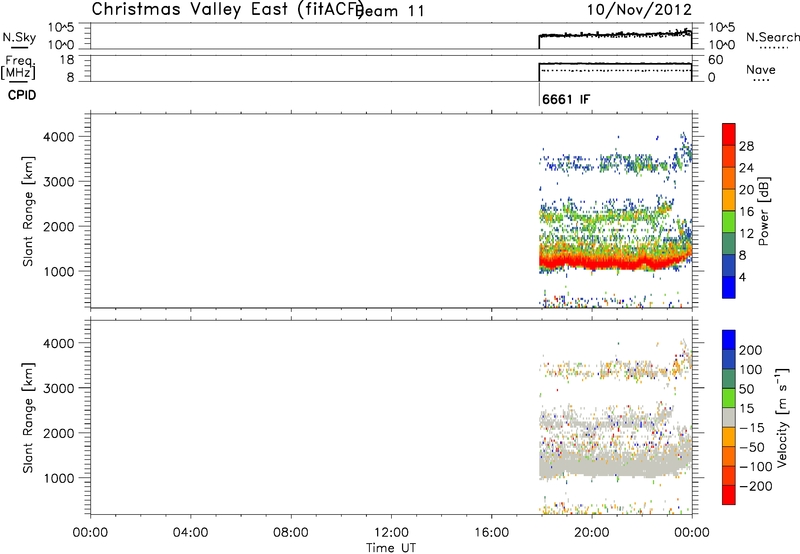
Task: Click the date 10/Nov/2012
Action: tap(639, 10)
